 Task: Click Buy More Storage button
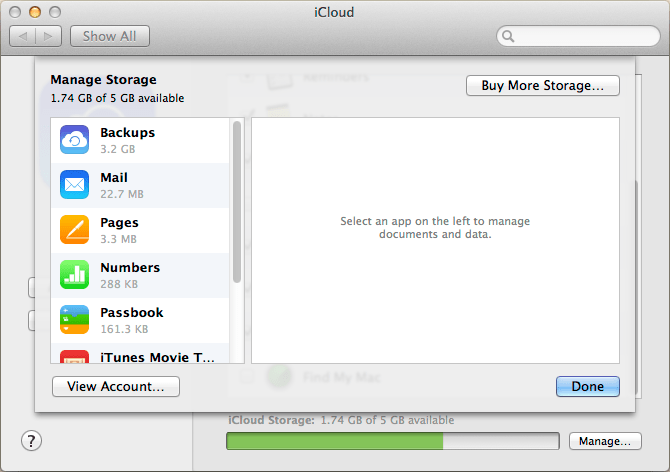click(x=543, y=85)
